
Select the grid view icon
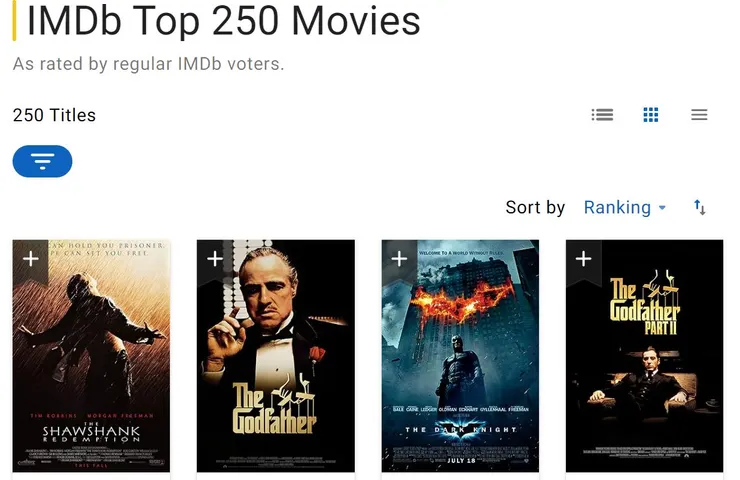coord(651,115)
